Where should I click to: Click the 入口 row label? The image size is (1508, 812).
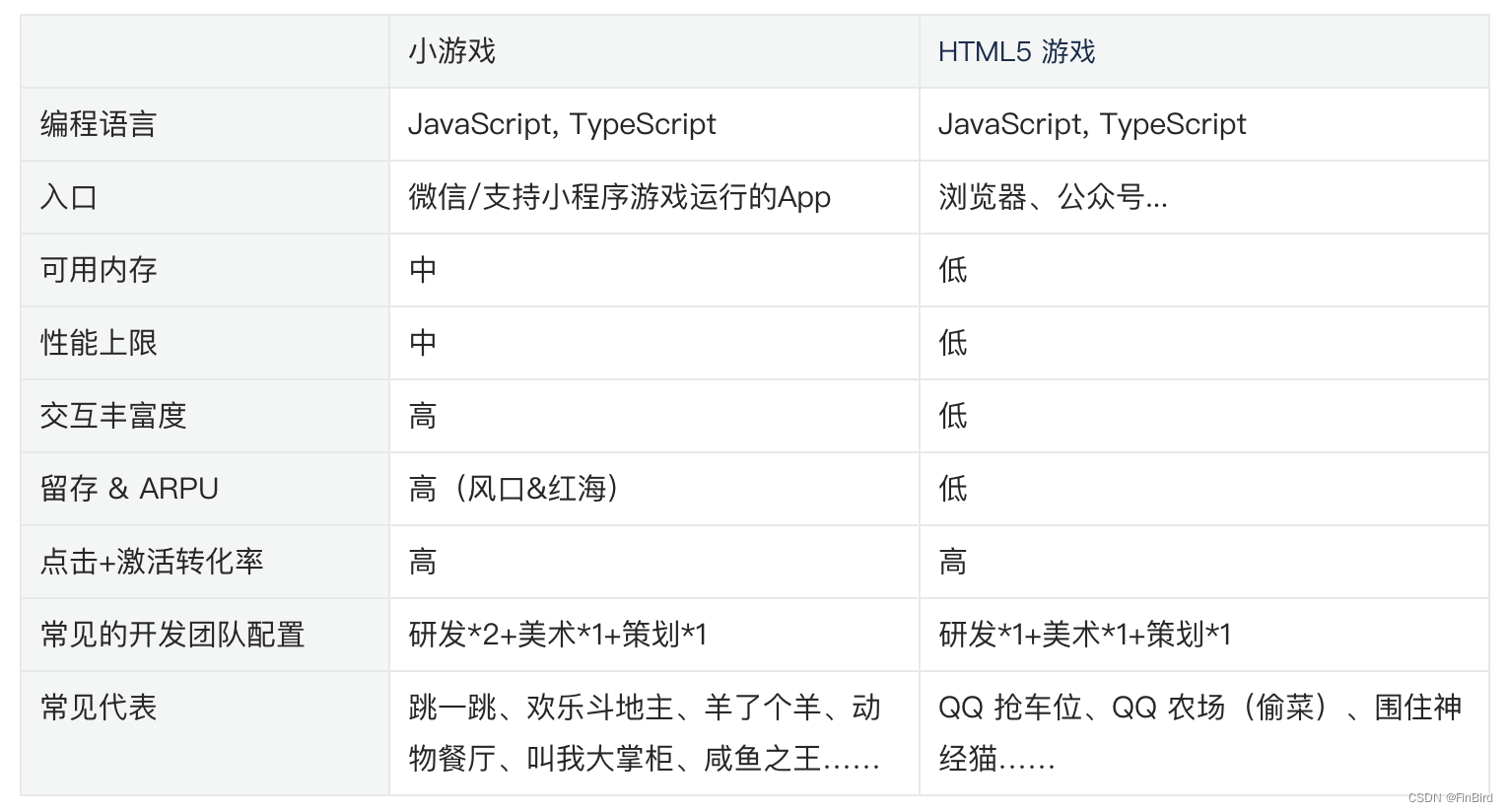point(69,197)
